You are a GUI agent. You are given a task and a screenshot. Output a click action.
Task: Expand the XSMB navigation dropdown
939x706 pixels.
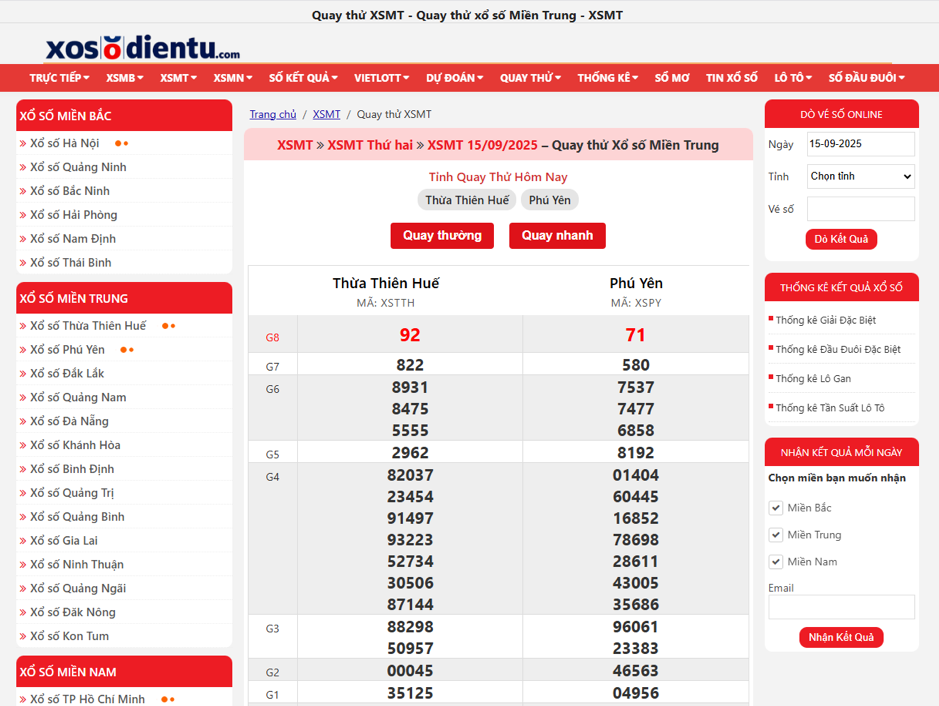click(x=119, y=77)
